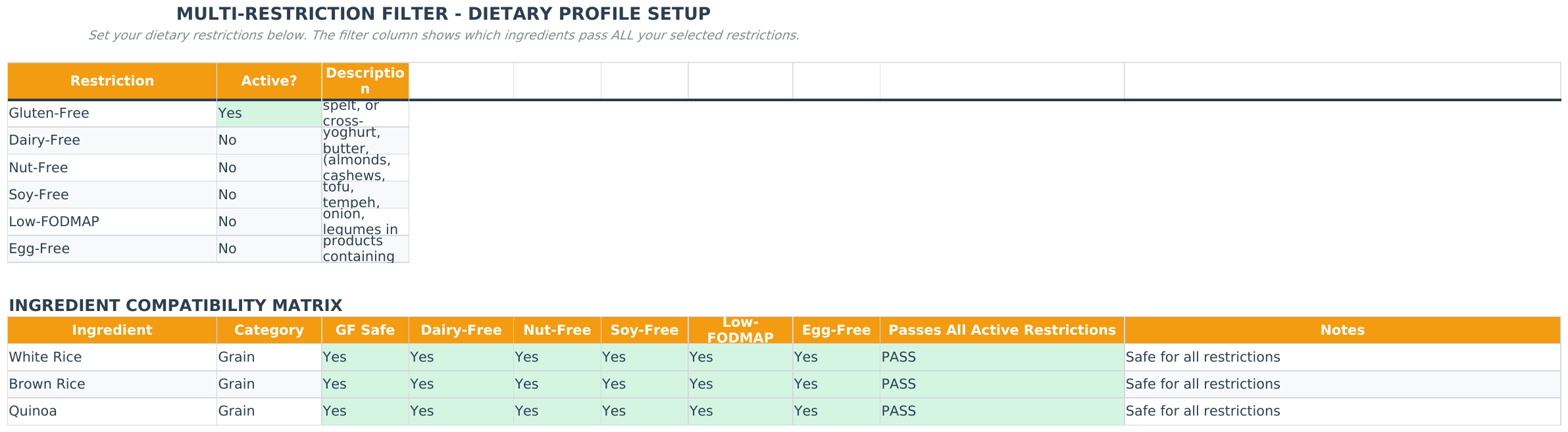Screen dimensions: 1568x432
Task: Click the subtitle instructions text
Action: tap(443, 36)
